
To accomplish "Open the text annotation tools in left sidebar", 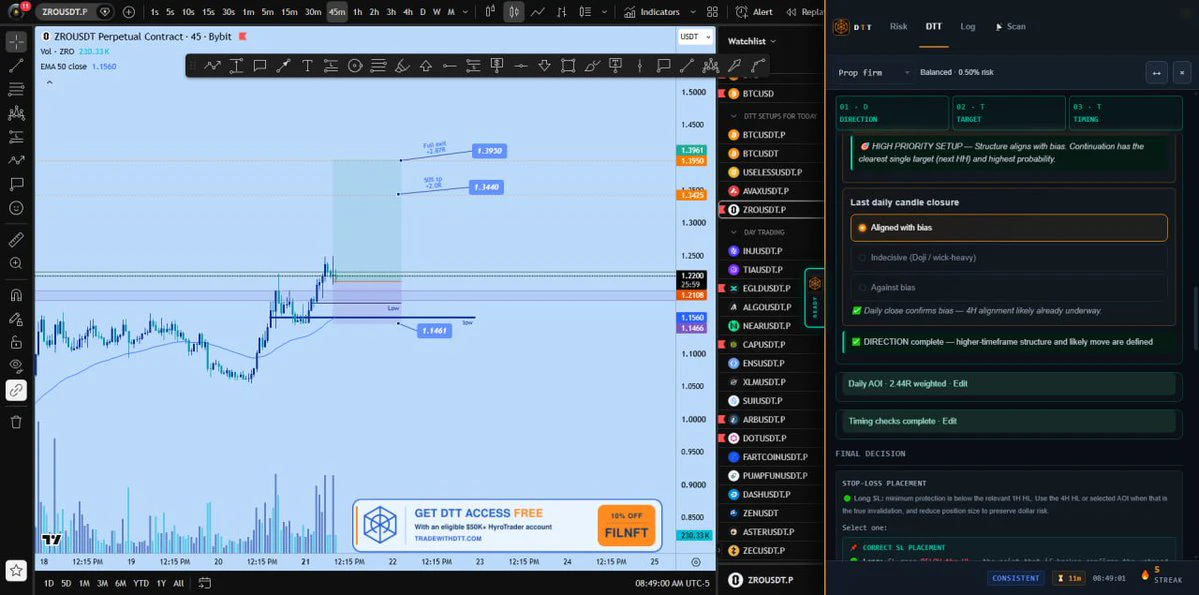I will (16, 184).
